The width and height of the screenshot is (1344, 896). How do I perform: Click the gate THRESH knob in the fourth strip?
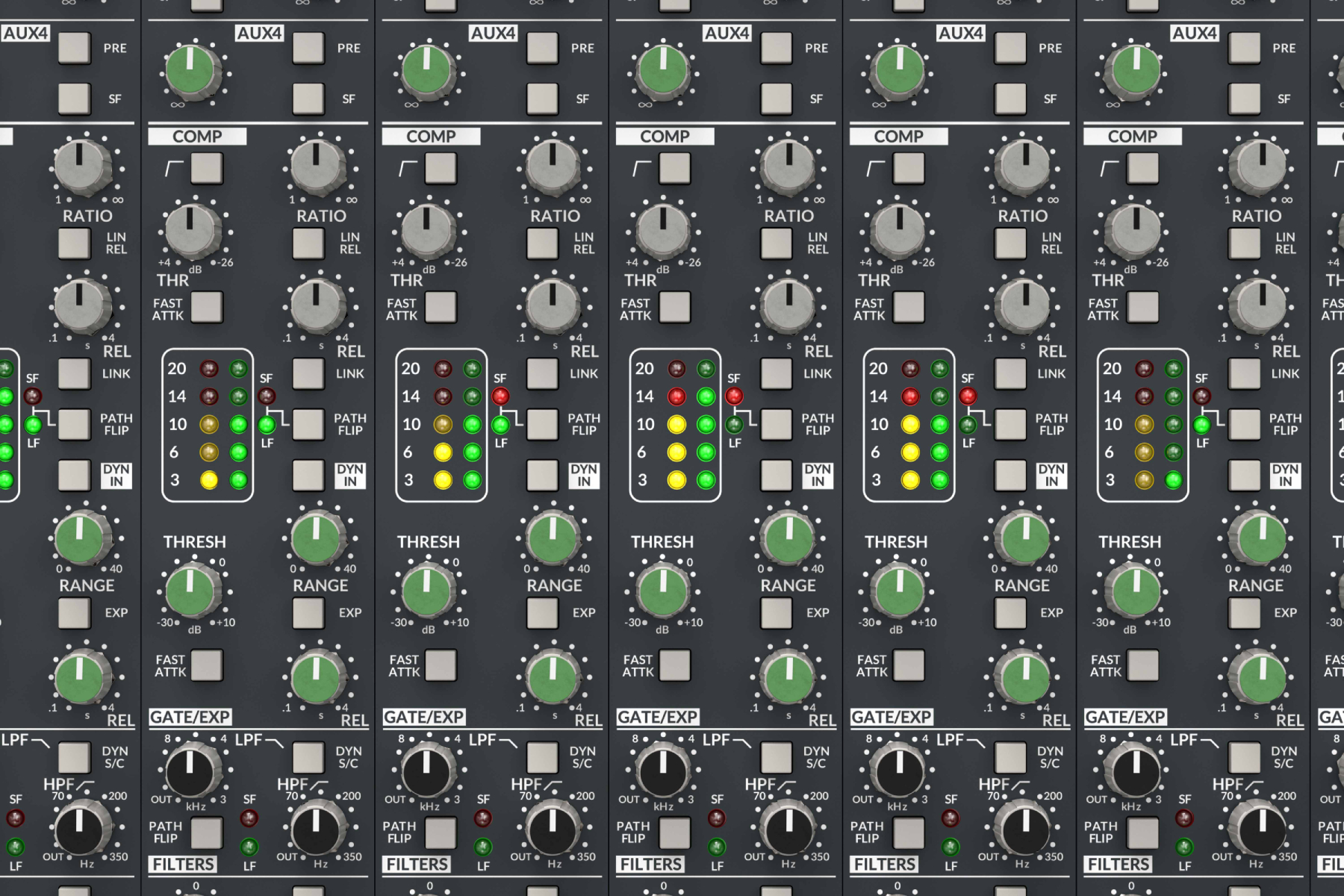899,591
